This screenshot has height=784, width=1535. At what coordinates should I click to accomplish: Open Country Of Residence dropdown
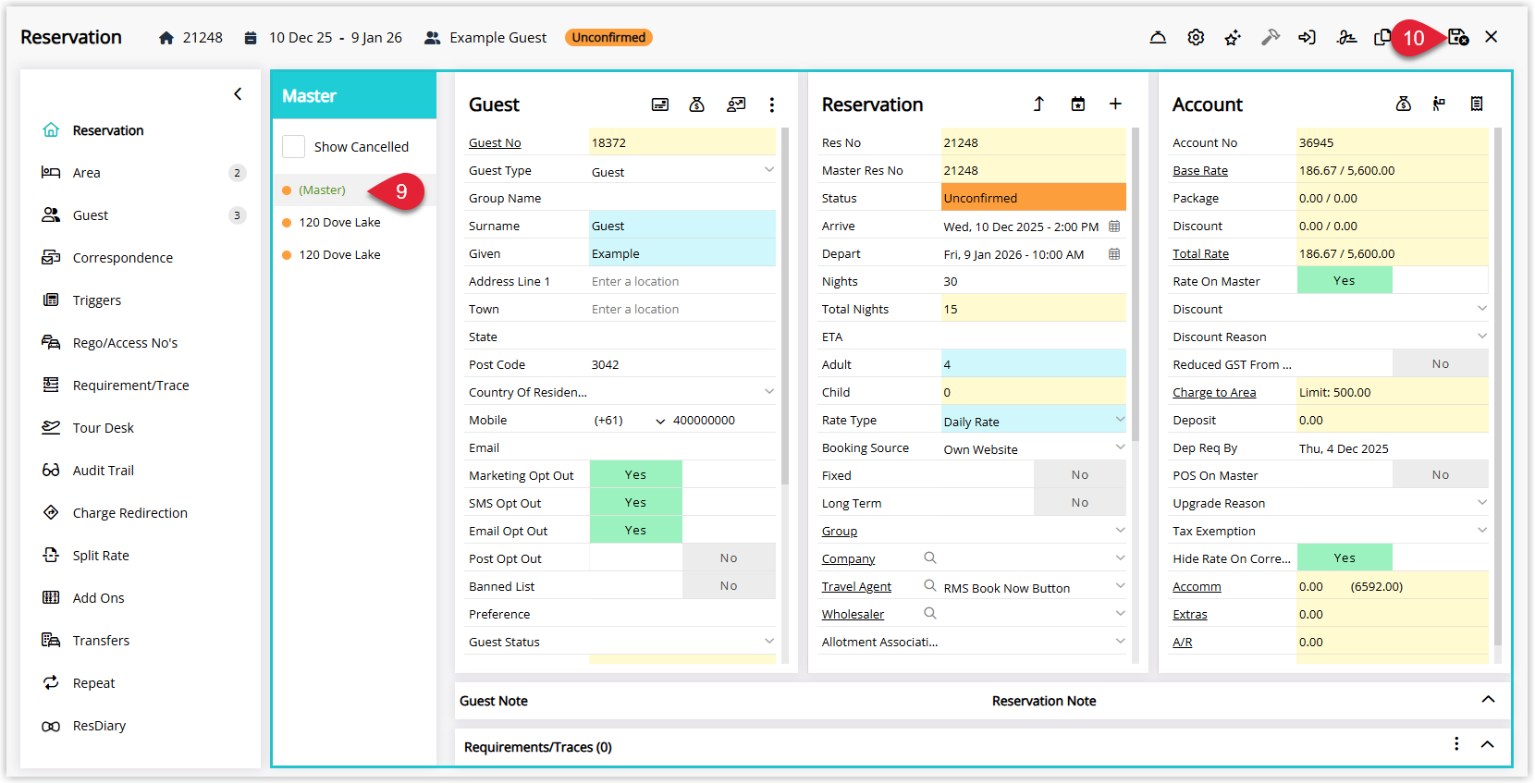click(769, 392)
